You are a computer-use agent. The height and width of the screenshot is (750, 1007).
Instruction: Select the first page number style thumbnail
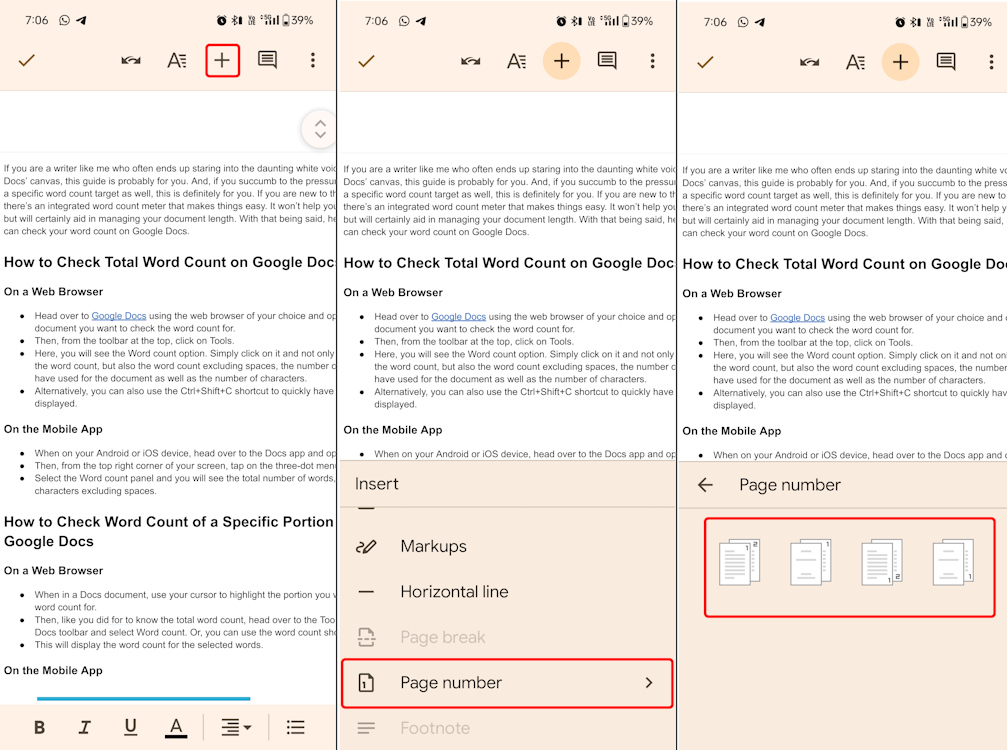click(737, 562)
